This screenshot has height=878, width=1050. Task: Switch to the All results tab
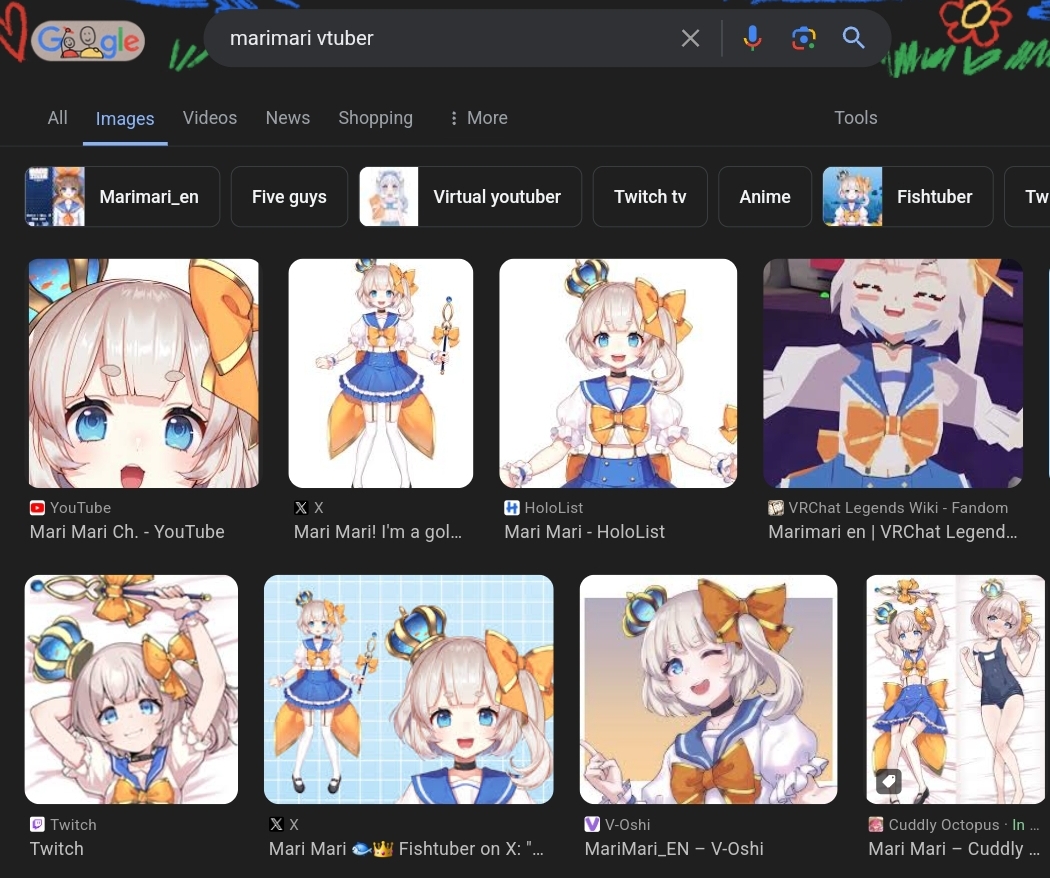point(58,118)
